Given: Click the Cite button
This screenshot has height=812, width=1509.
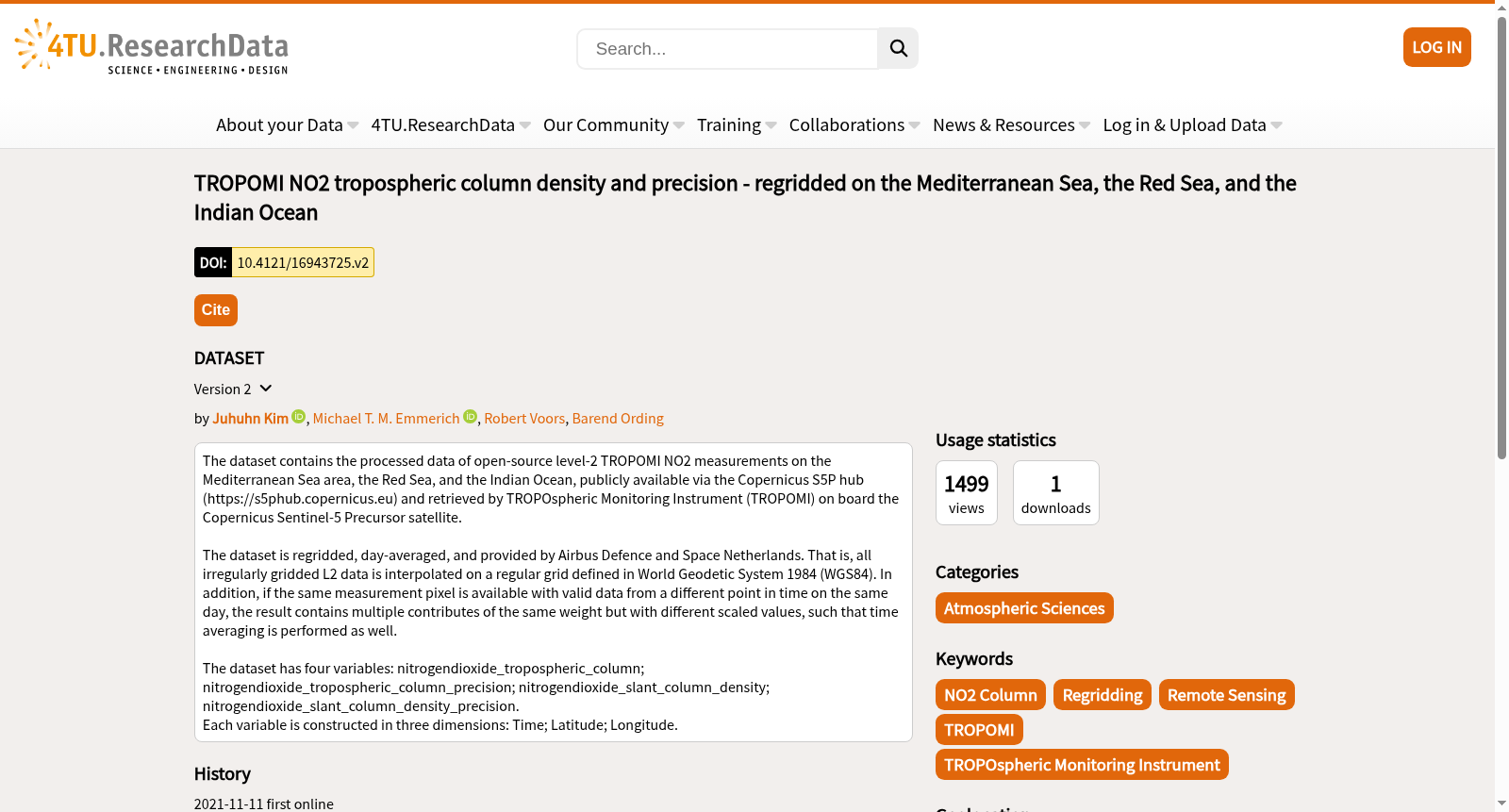Looking at the screenshot, I should [215, 310].
